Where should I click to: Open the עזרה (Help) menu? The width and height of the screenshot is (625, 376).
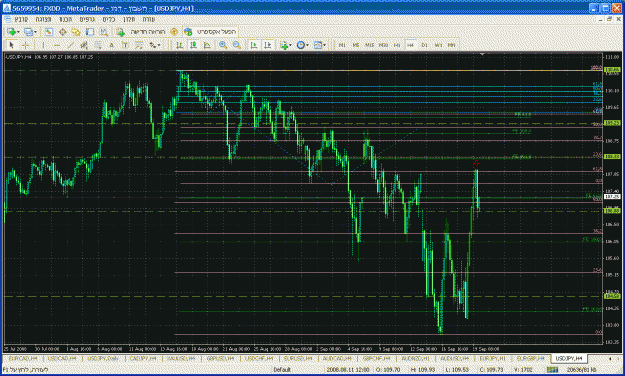[x=149, y=19]
